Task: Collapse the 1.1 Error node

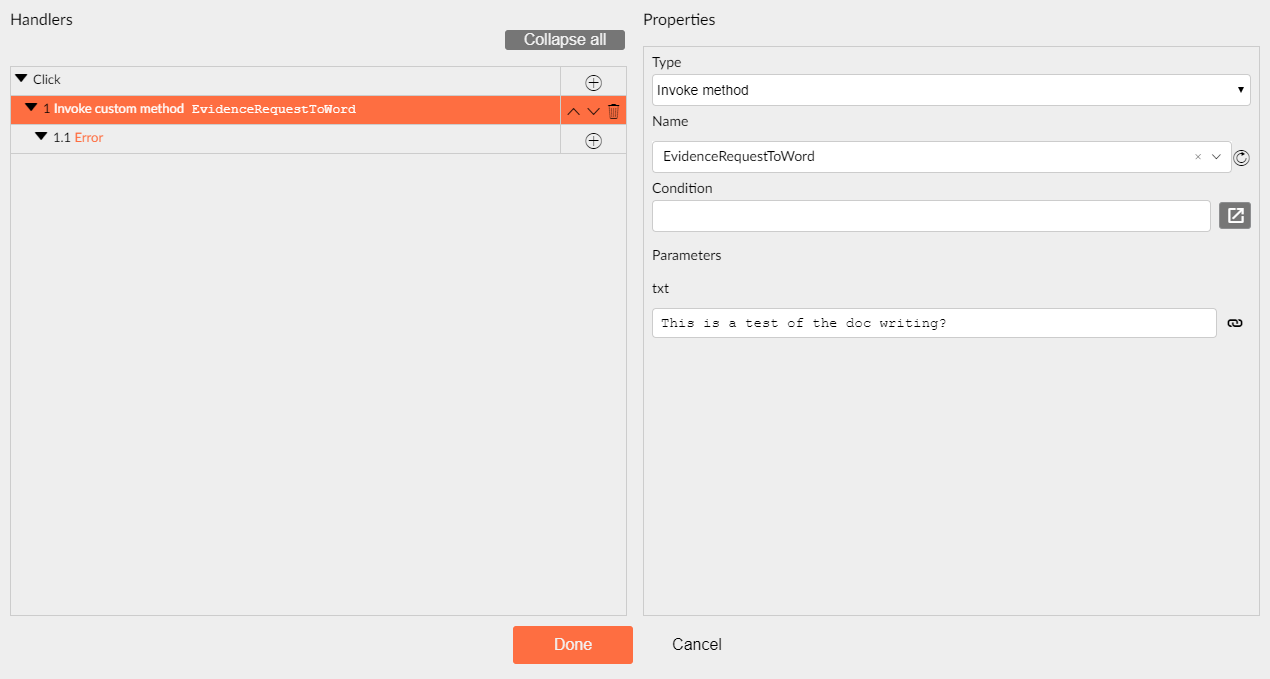Action: [x=41, y=137]
